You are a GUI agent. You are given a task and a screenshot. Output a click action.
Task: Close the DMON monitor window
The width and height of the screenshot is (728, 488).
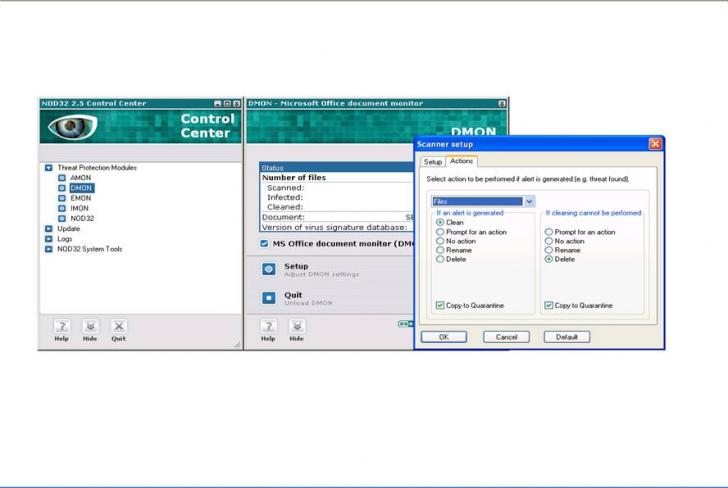(502, 104)
